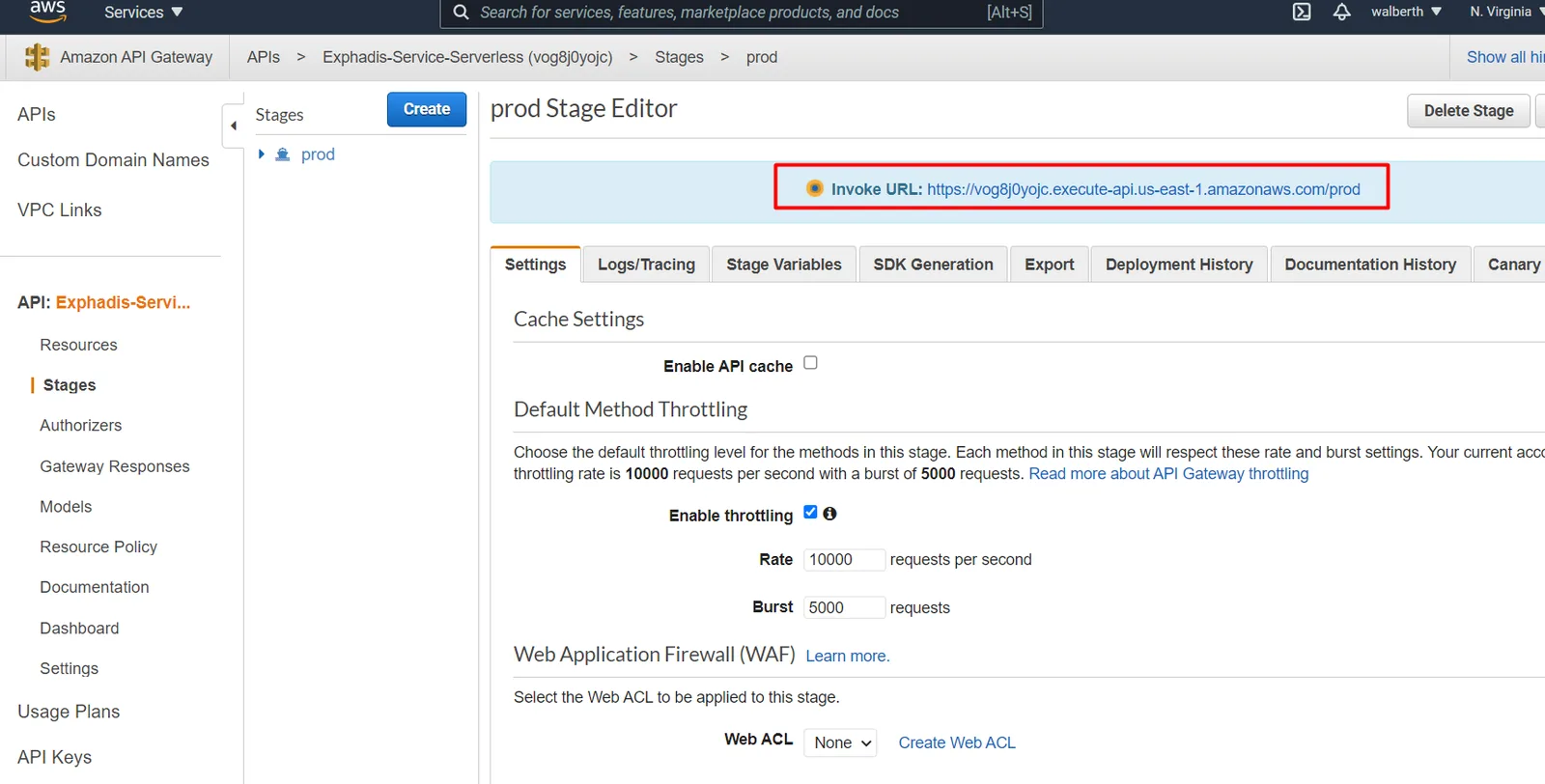The image size is (1545, 784).
Task: Open the Exphadis-Service-Serverless breadcrumb
Action: pyautogui.click(x=467, y=57)
